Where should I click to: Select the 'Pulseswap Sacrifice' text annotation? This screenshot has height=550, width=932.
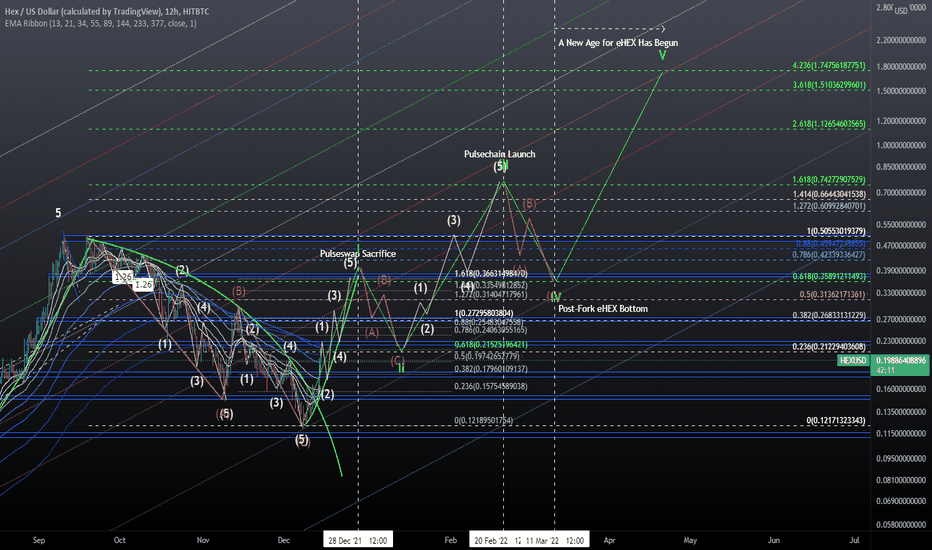pyautogui.click(x=358, y=253)
